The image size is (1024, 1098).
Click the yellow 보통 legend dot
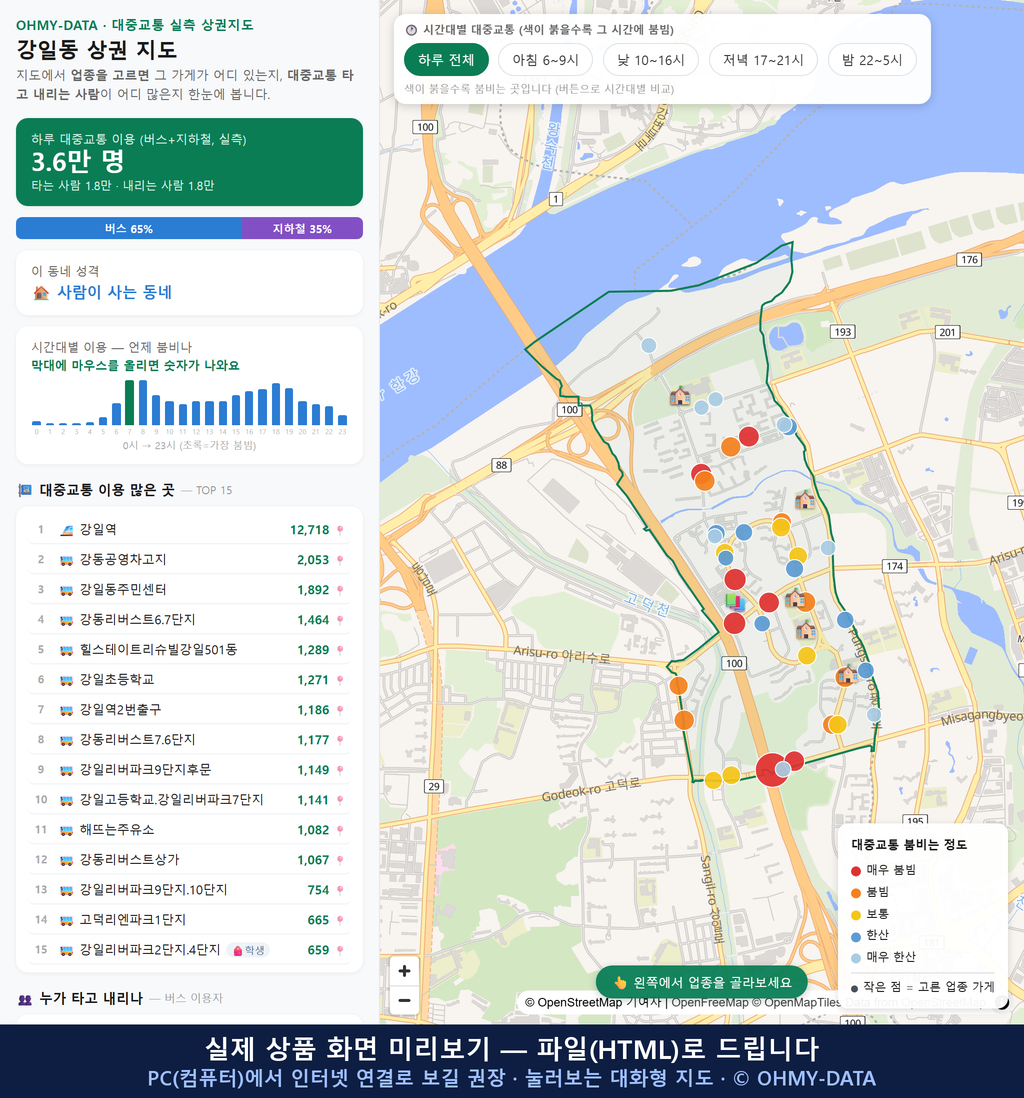(x=855, y=915)
